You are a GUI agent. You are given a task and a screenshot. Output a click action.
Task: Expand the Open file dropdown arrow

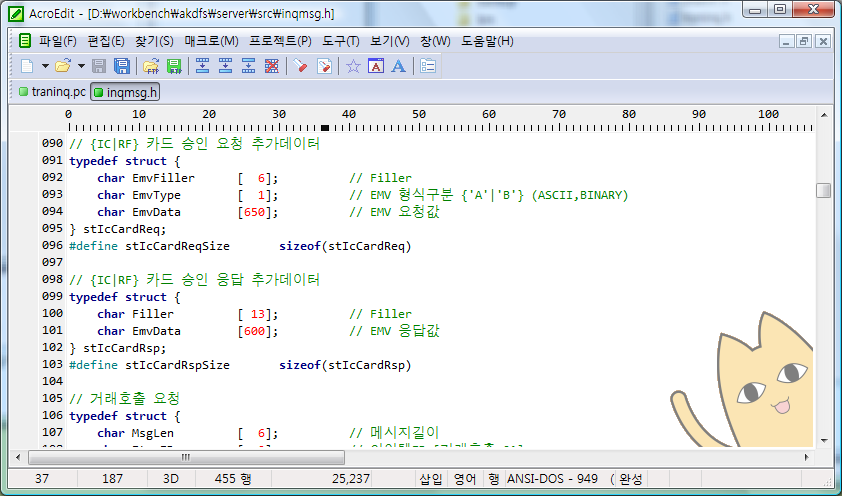[x=79, y=67]
